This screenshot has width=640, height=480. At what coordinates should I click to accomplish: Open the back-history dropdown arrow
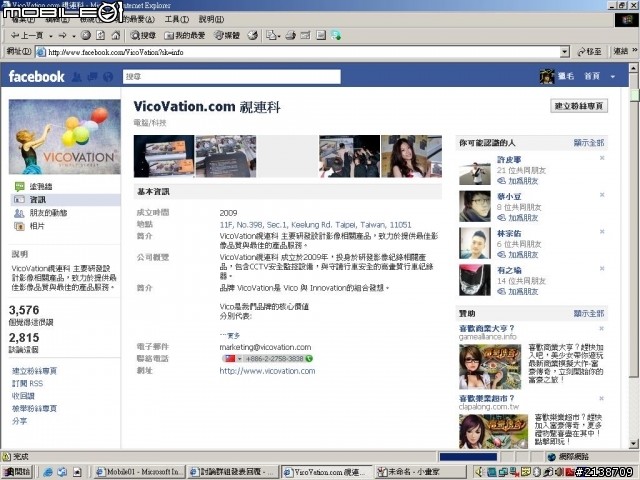tap(51, 36)
